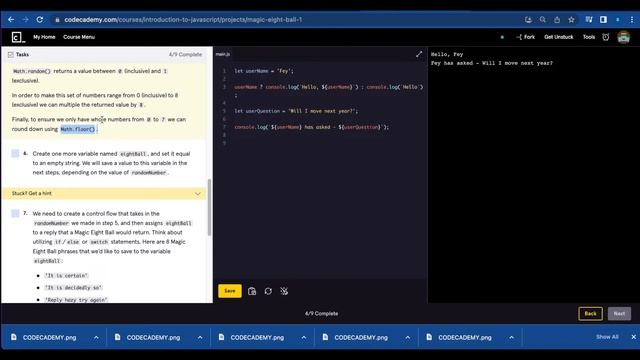Screen dimensions: 640x360
Task: Open the user profile avatar
Action: 623,37
